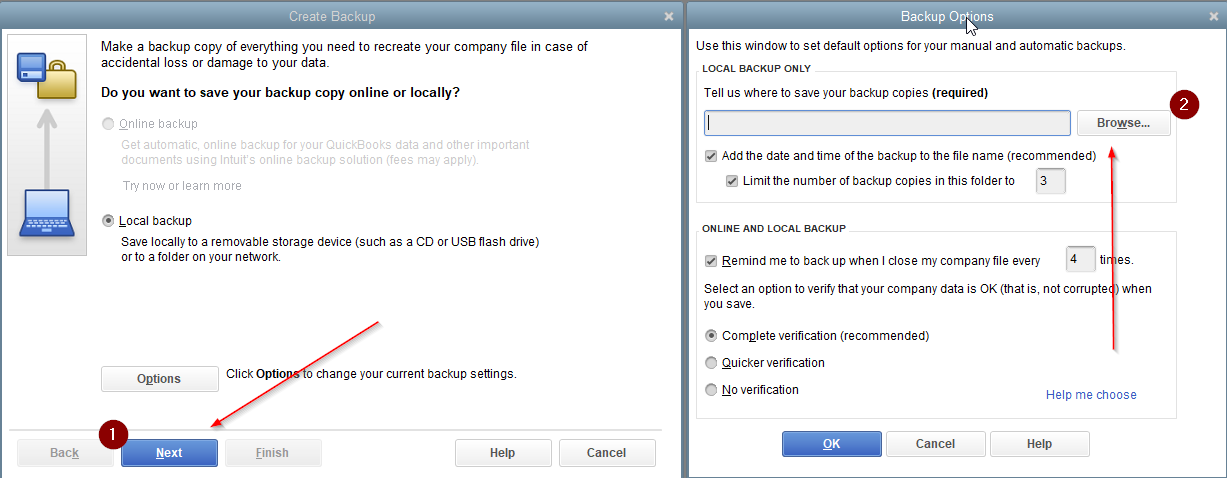This screenshot has width=1227, height=478.
Task: Select the Local backup radio button
Action: click(x=109, y=220)
